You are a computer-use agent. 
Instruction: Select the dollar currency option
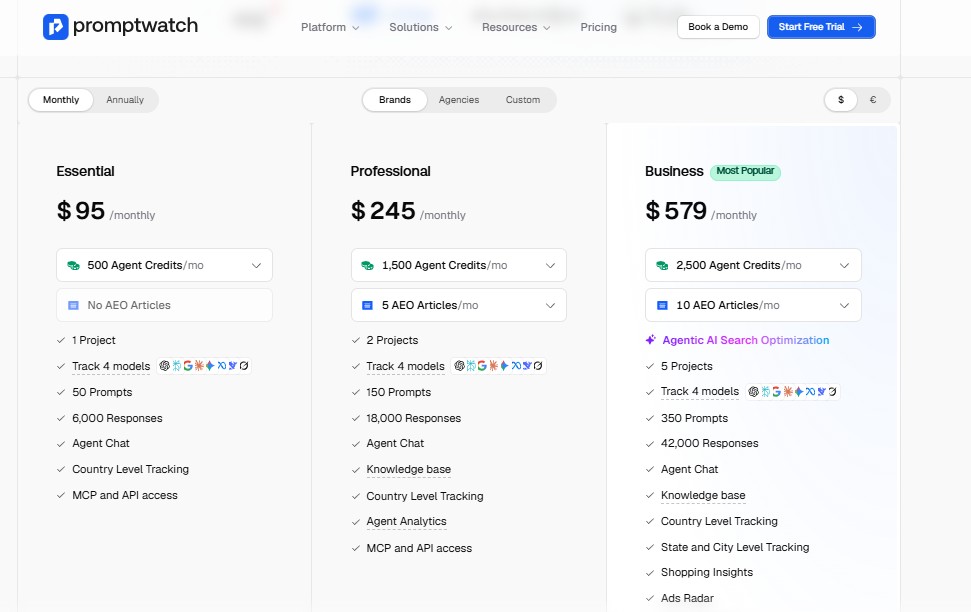(x=841, y=100)
